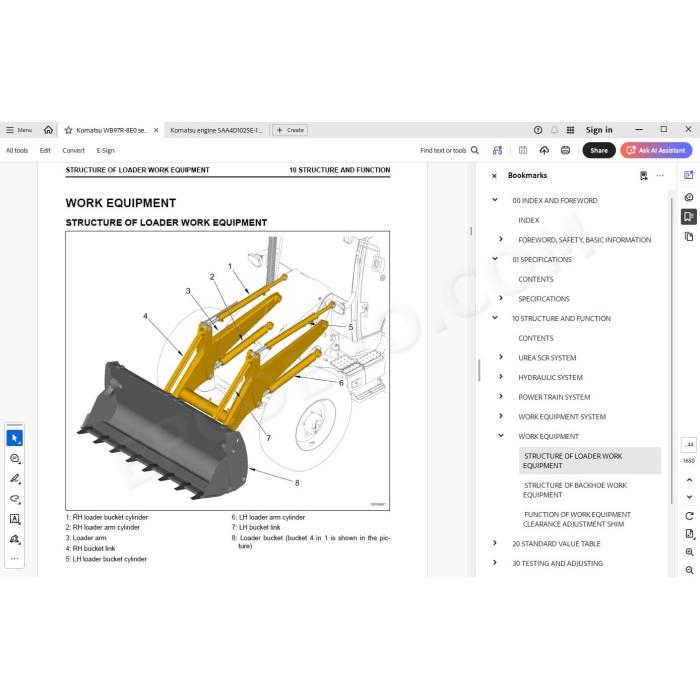Image resolution: width=700 pixels, height=700 pixels.
Task: Select the highlighter pen tool
Action: click(14, 479)
